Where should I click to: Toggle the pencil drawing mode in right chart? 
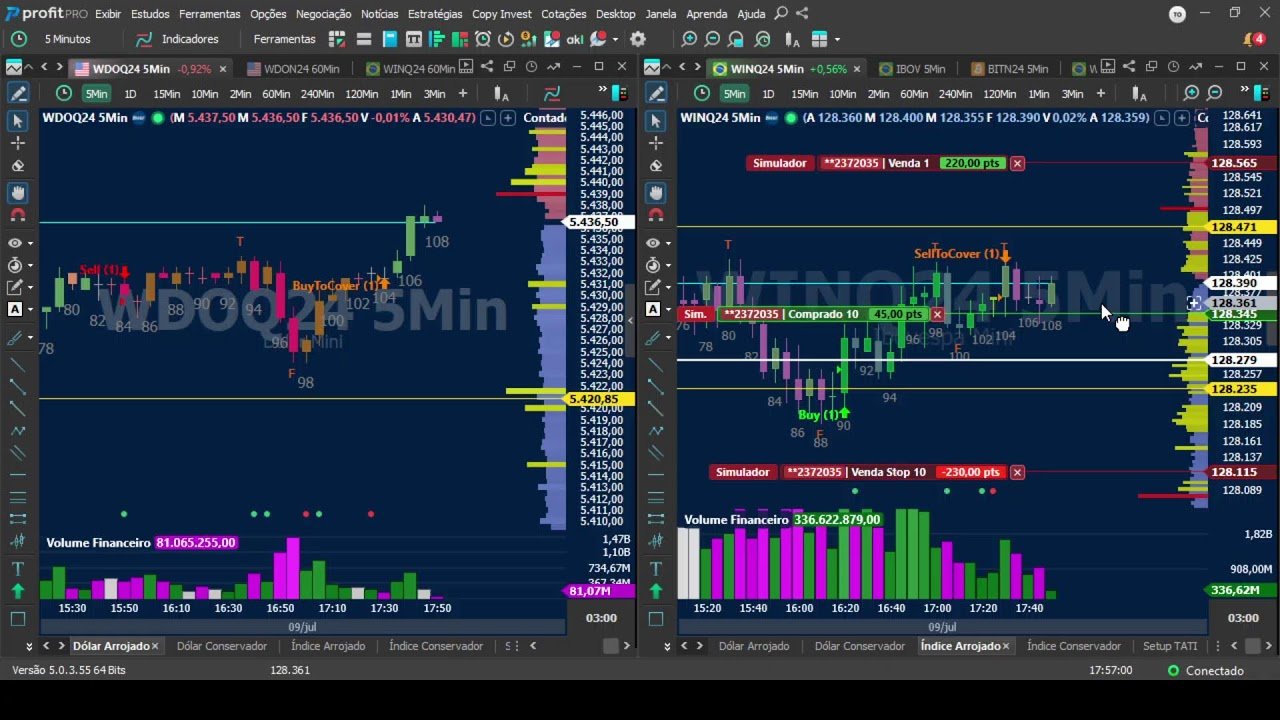click(x=656, y=93)
